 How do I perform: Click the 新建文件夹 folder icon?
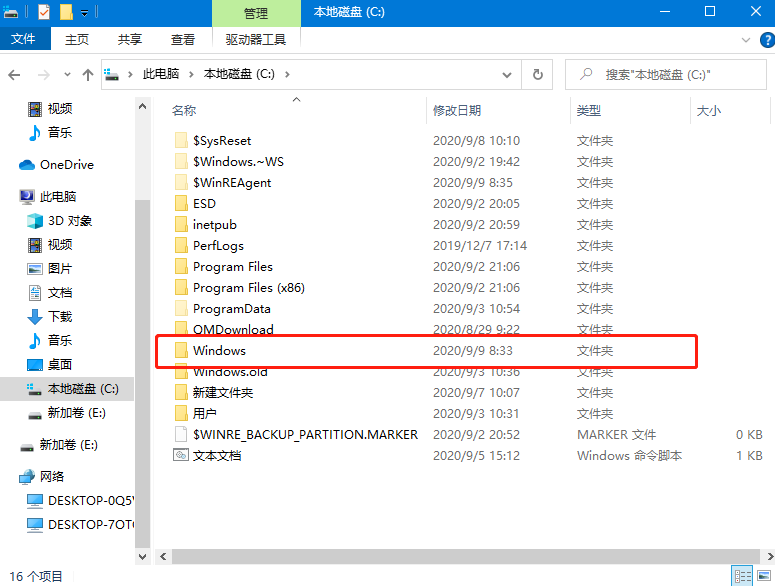click(181, 392)
